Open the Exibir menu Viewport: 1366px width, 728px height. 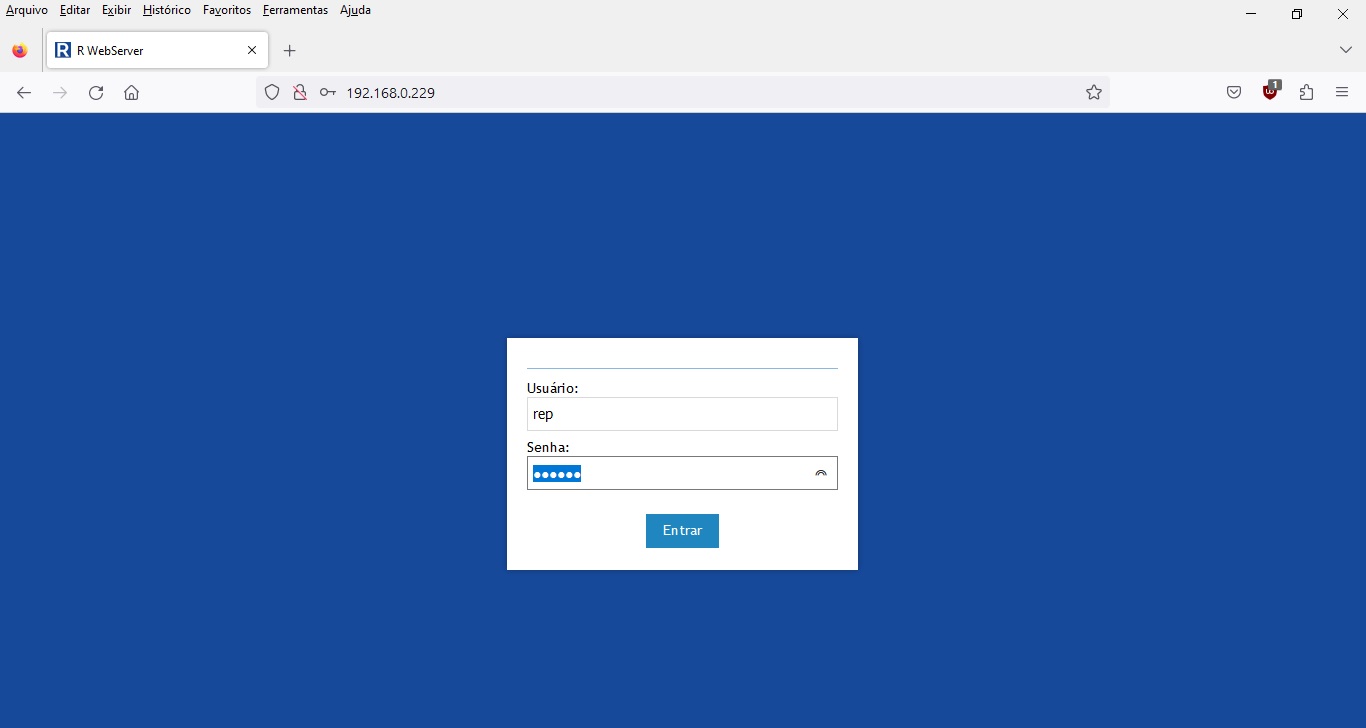[x=116, y=10]
